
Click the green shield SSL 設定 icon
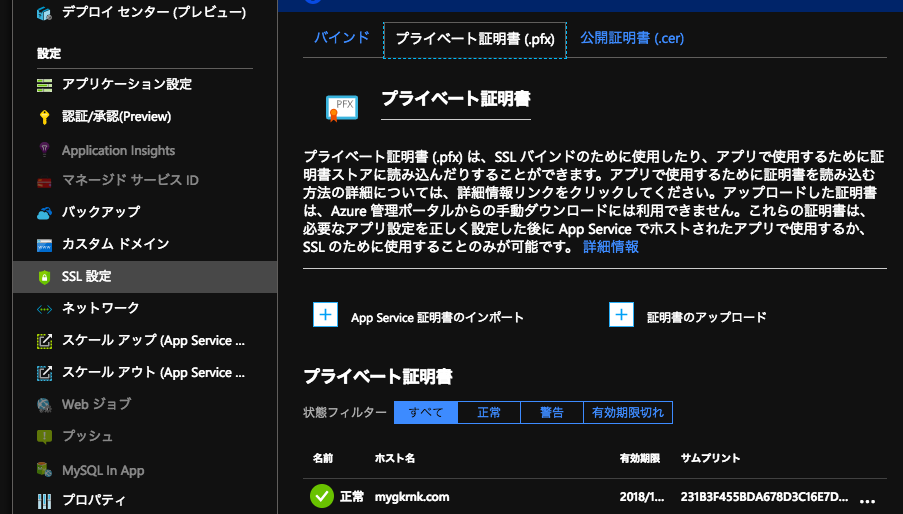coord(44,277)
